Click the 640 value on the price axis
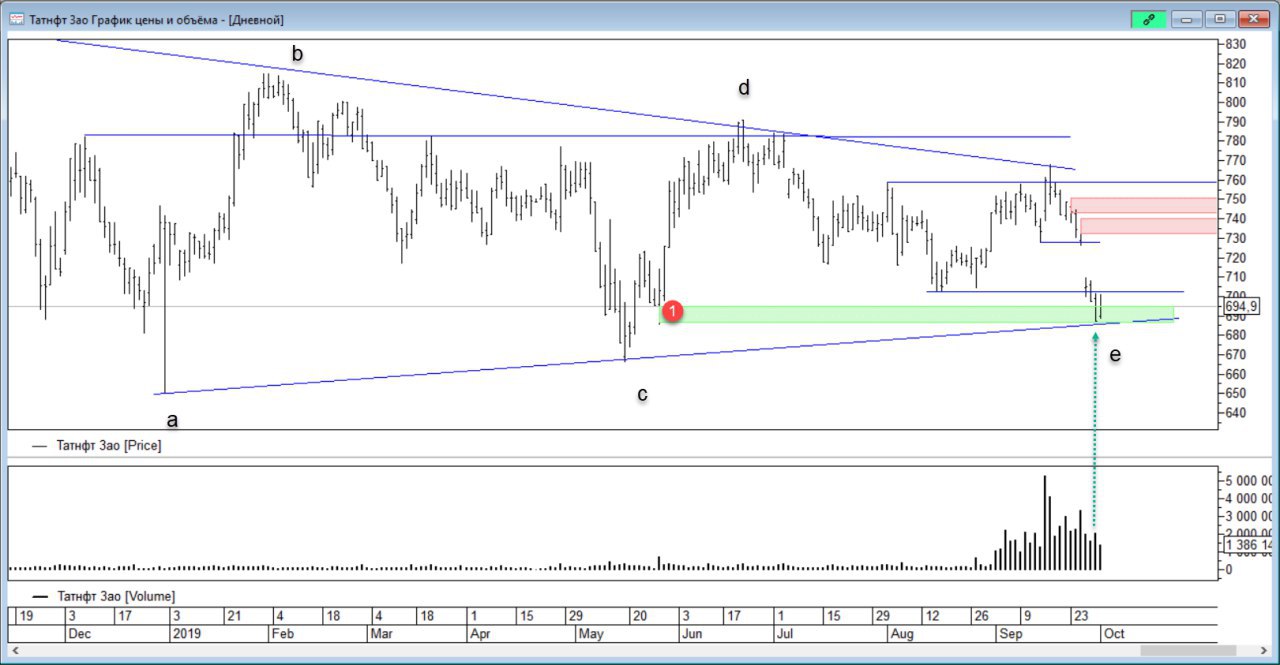The width and height of the screenshot is (1280, 665). coord(1236,413)
